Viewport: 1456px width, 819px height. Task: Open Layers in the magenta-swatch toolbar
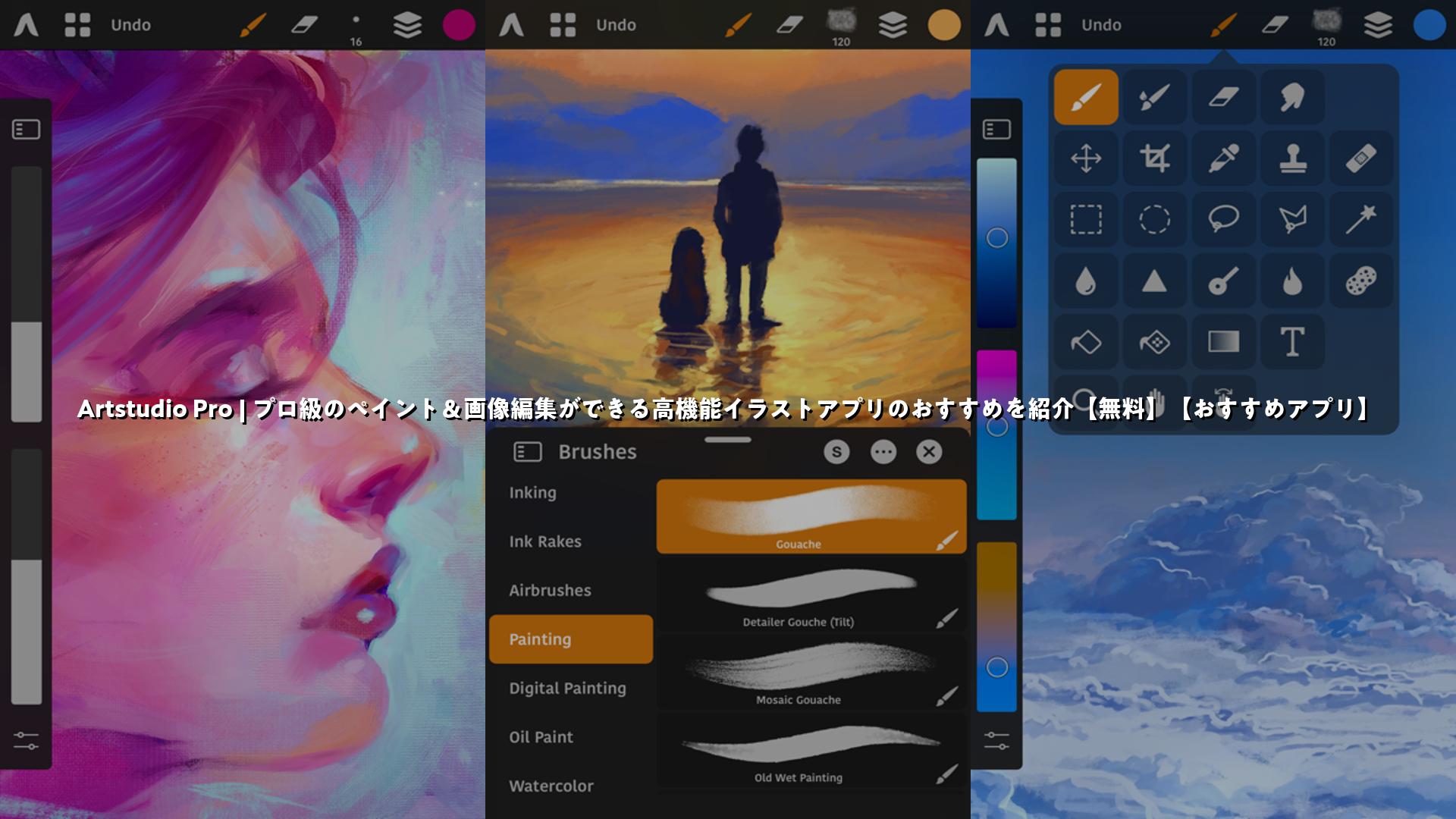coord(407,25)
